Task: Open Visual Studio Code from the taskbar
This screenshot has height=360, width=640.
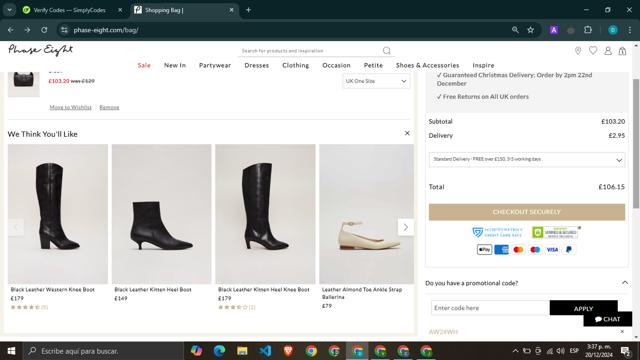Action: point(265,351)
